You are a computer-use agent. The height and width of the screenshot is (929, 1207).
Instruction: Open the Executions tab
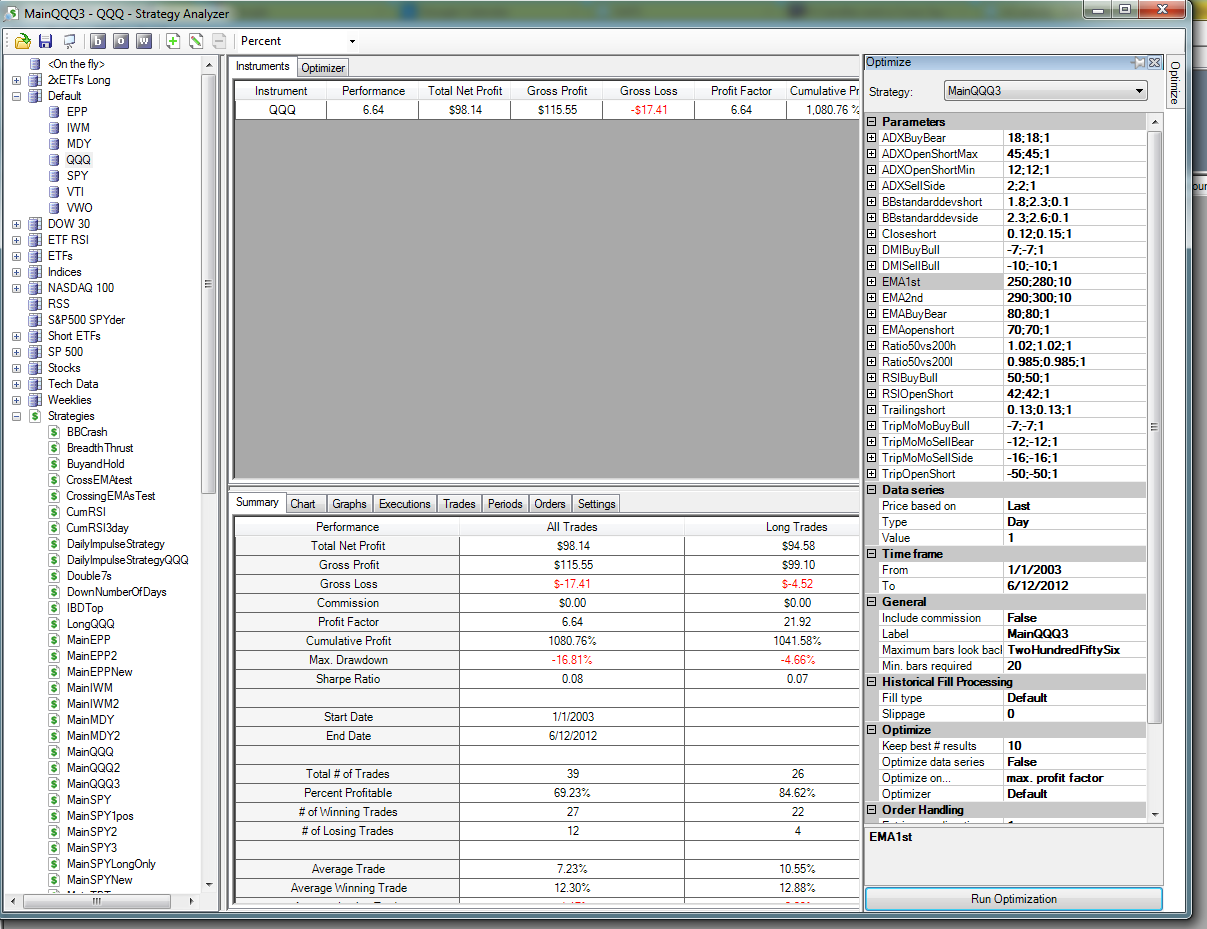(x=405, y=504)
